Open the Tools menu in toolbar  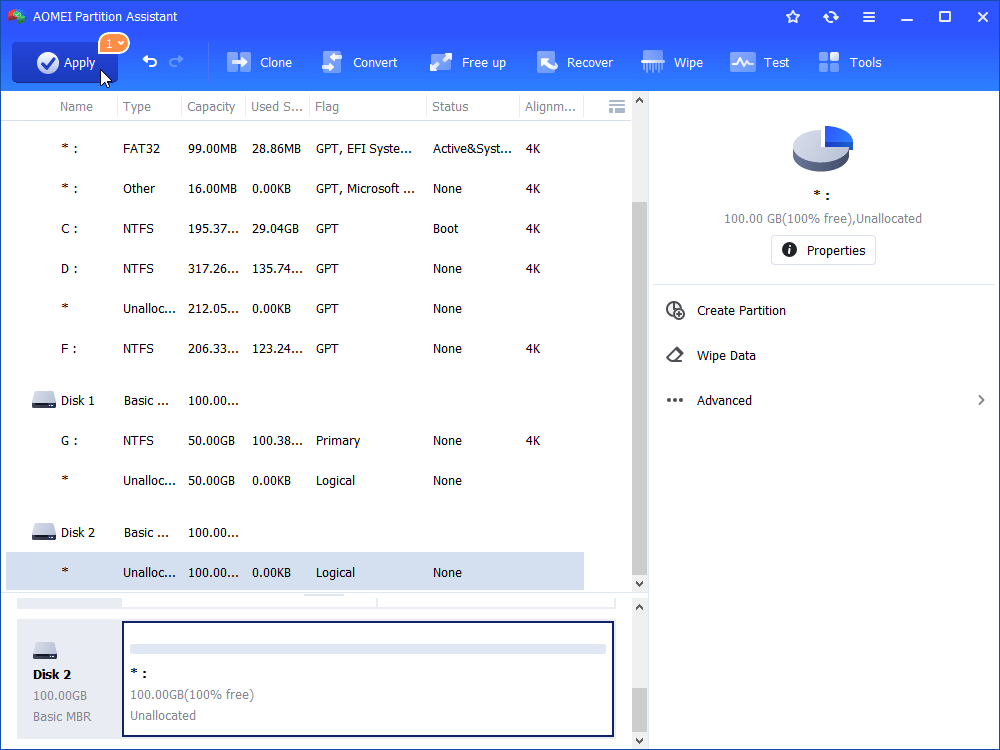point(850,62)
